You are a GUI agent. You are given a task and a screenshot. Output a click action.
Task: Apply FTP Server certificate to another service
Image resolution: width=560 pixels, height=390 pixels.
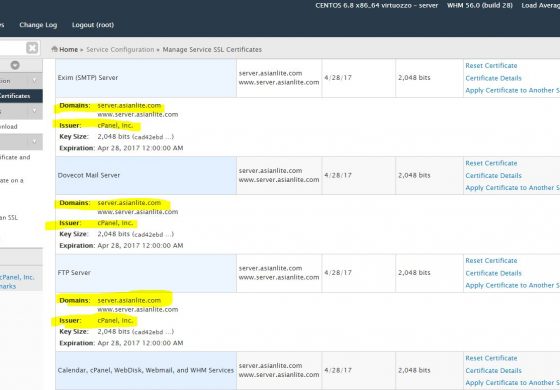tap(512, 285)
